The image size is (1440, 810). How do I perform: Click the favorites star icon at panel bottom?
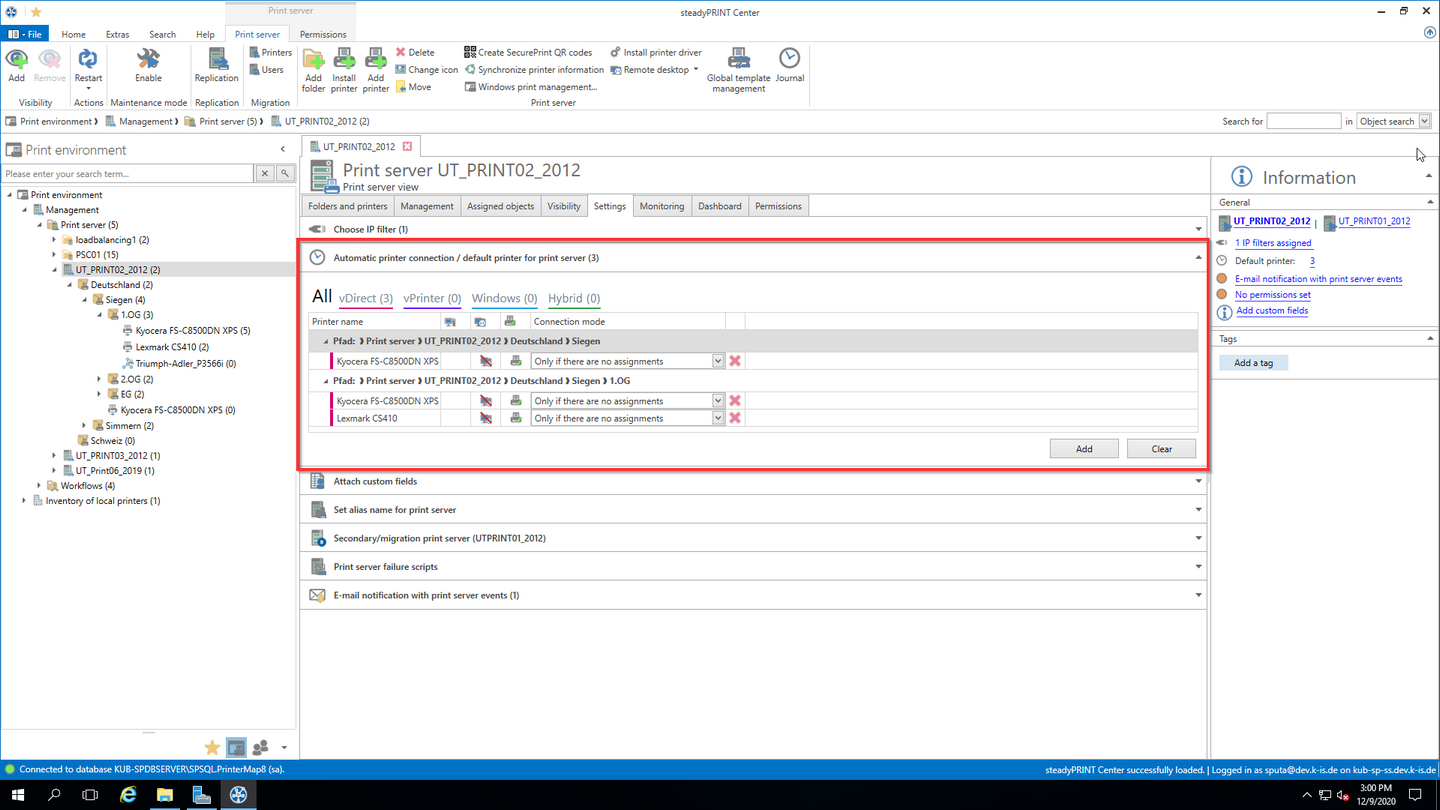(212, 748)
